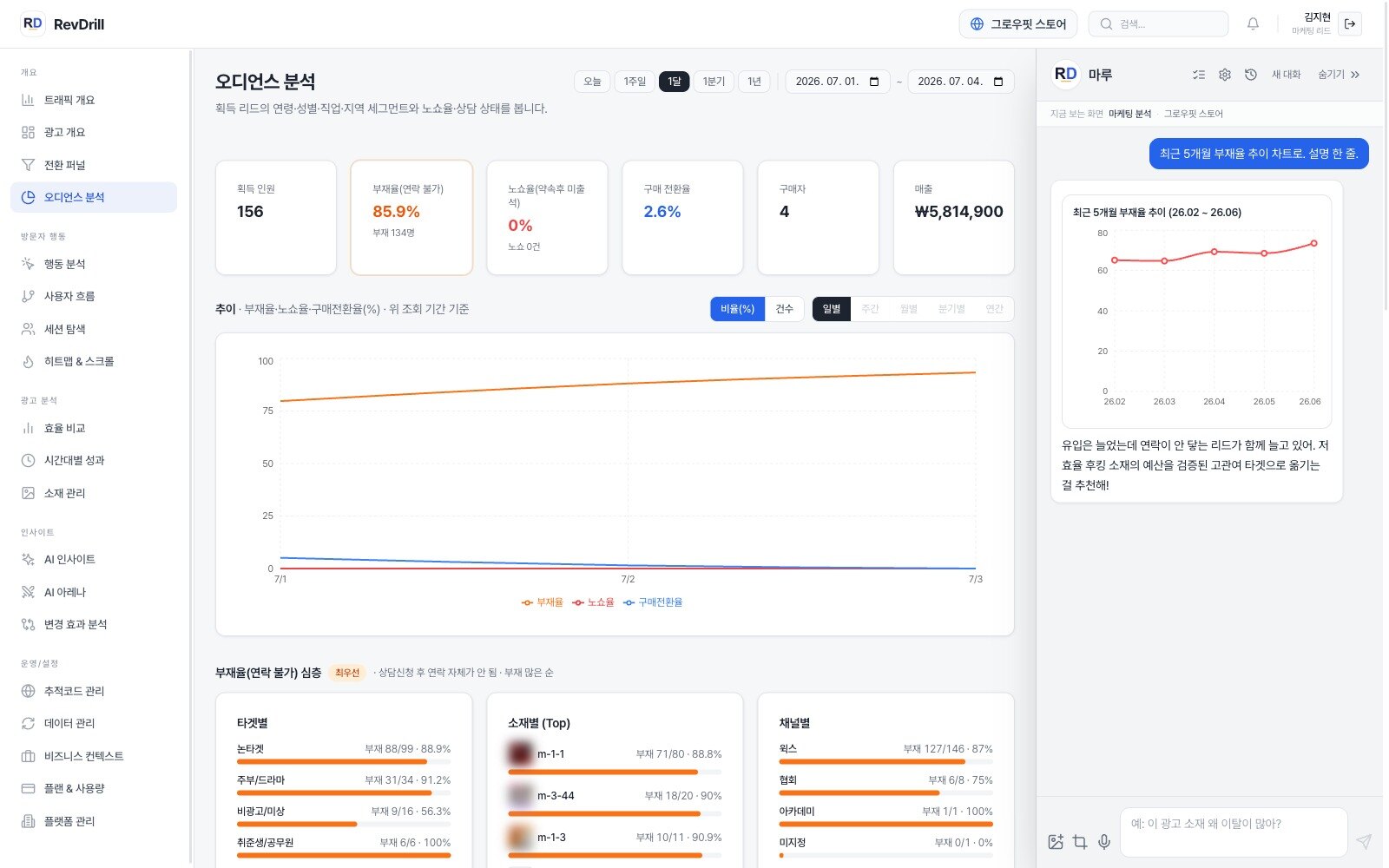Open 플랫폼 관리 page
The image size is (1389, 868).
tap(93, 821)
